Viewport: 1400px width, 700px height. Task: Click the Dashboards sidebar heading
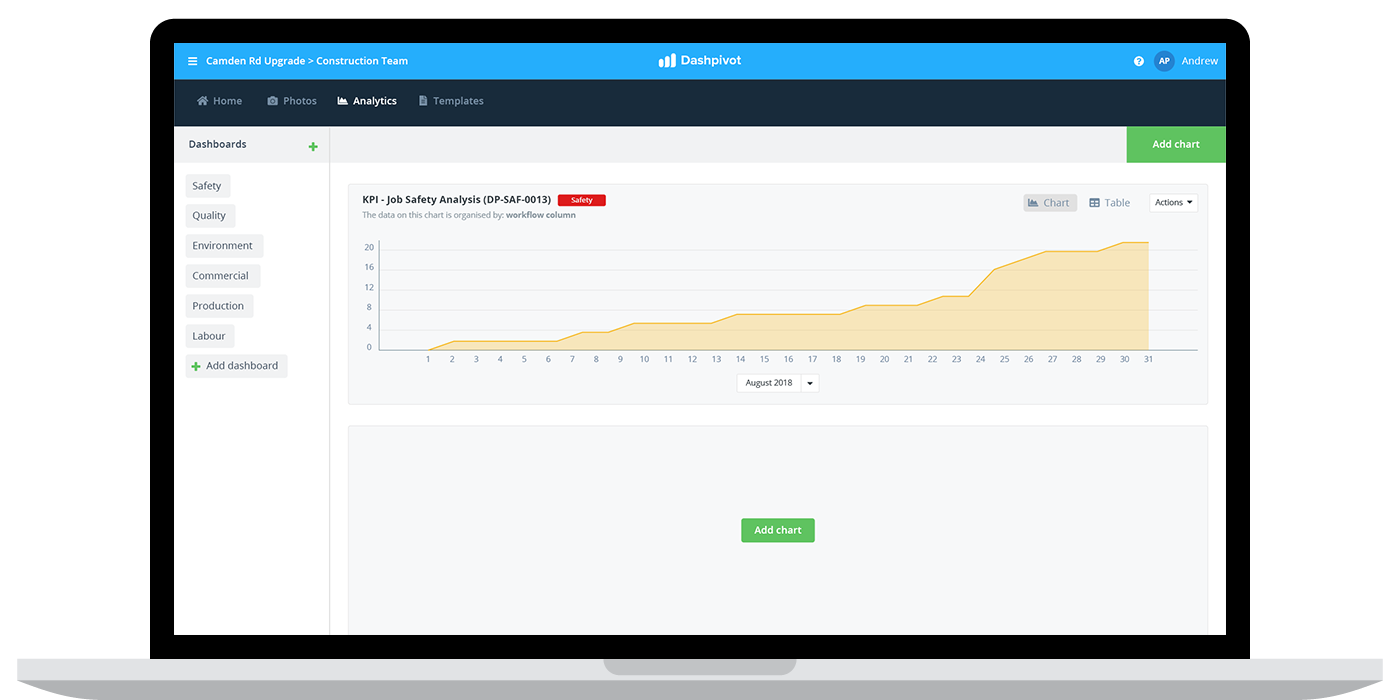click(x=218, y=144)
